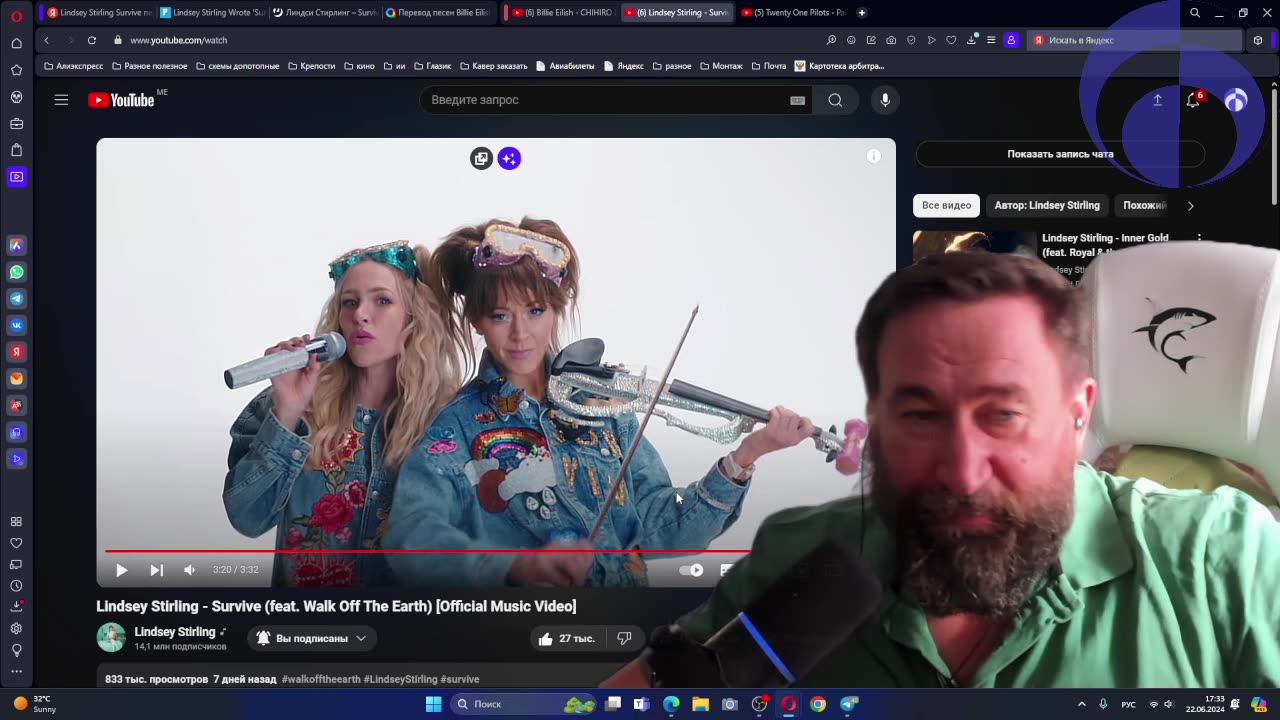The width and height of the screenshot is (1280, 720).
Task: Open the Разное полезное bookmark folder
Action: click(x=149, y=66)
